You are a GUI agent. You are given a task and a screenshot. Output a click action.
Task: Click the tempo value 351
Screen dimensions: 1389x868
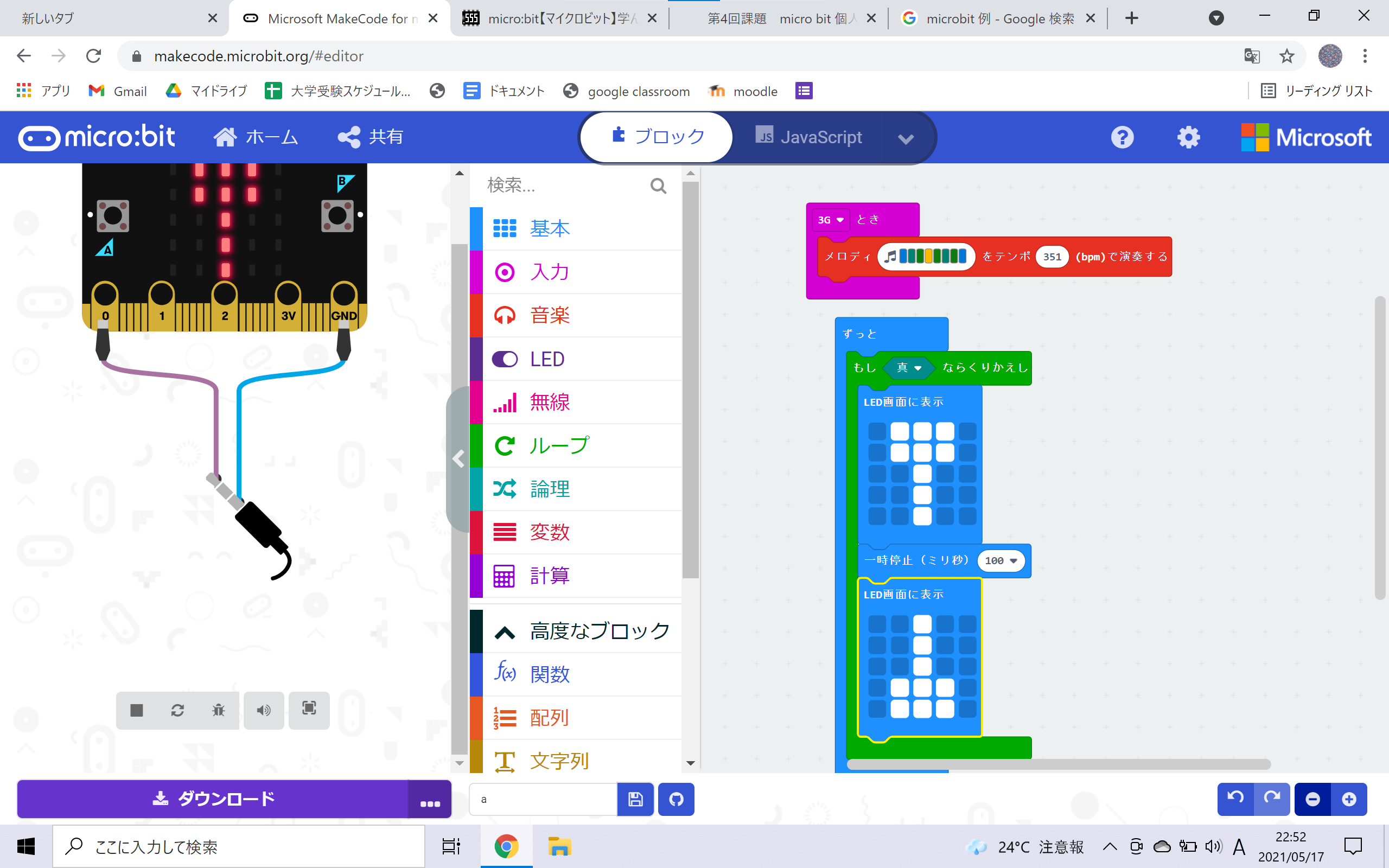[1052, 257]
